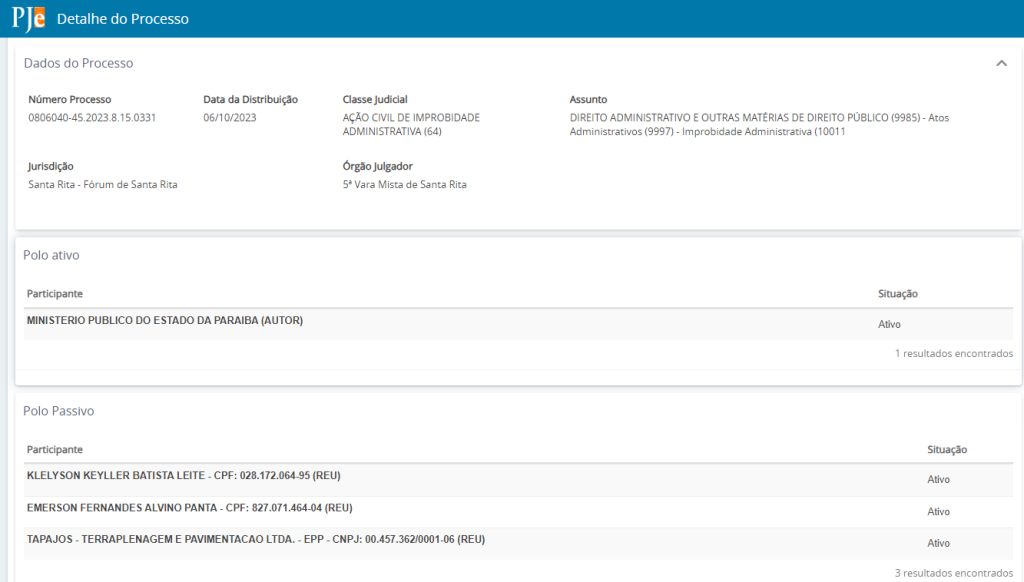Click the 1 resultados encontrados text
The height and width of the screenshot is (582, 1024).
[x=953, y=353]
